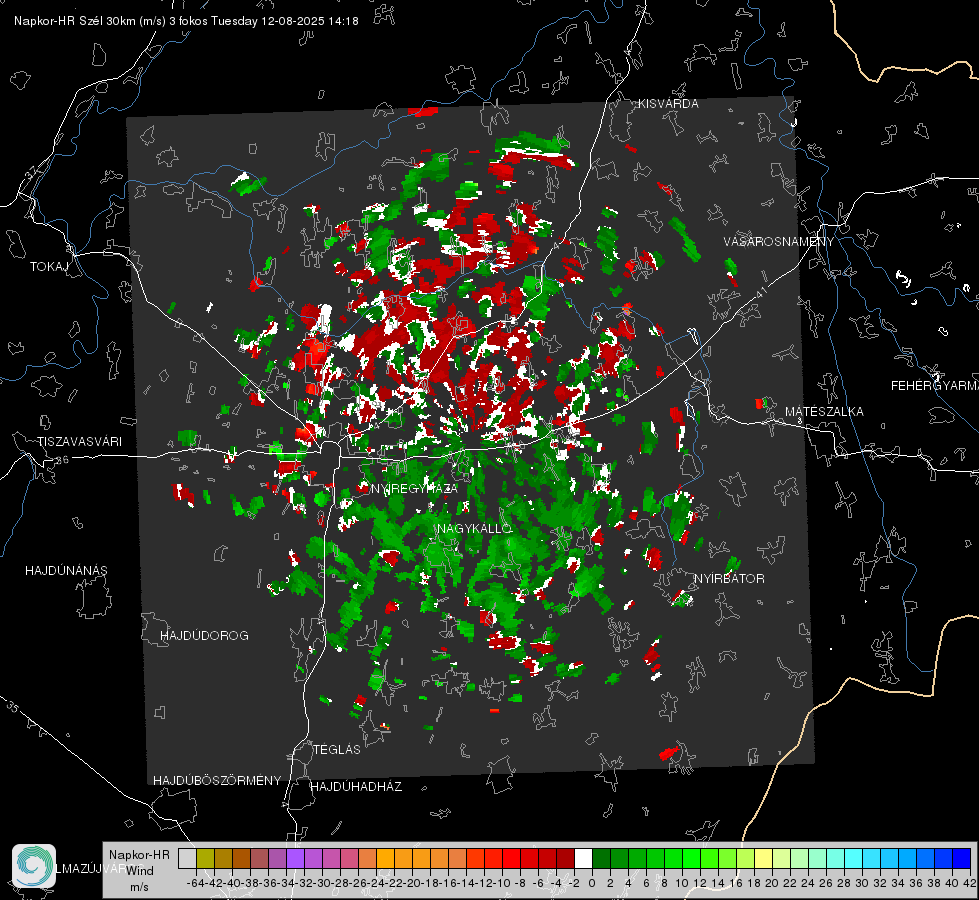Image resolution: width=979 pixels, height=900 pixels.
Task: Click the olive swatch above -64 label
Action: (x=205, y=859)
